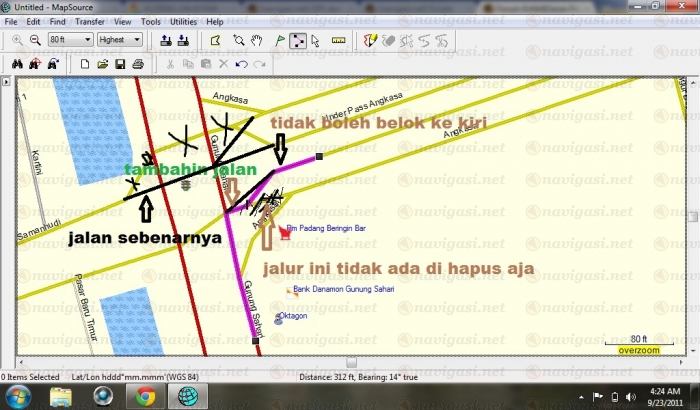Select the Hand pan tool
700x410 pixels.
click(257, 41)
